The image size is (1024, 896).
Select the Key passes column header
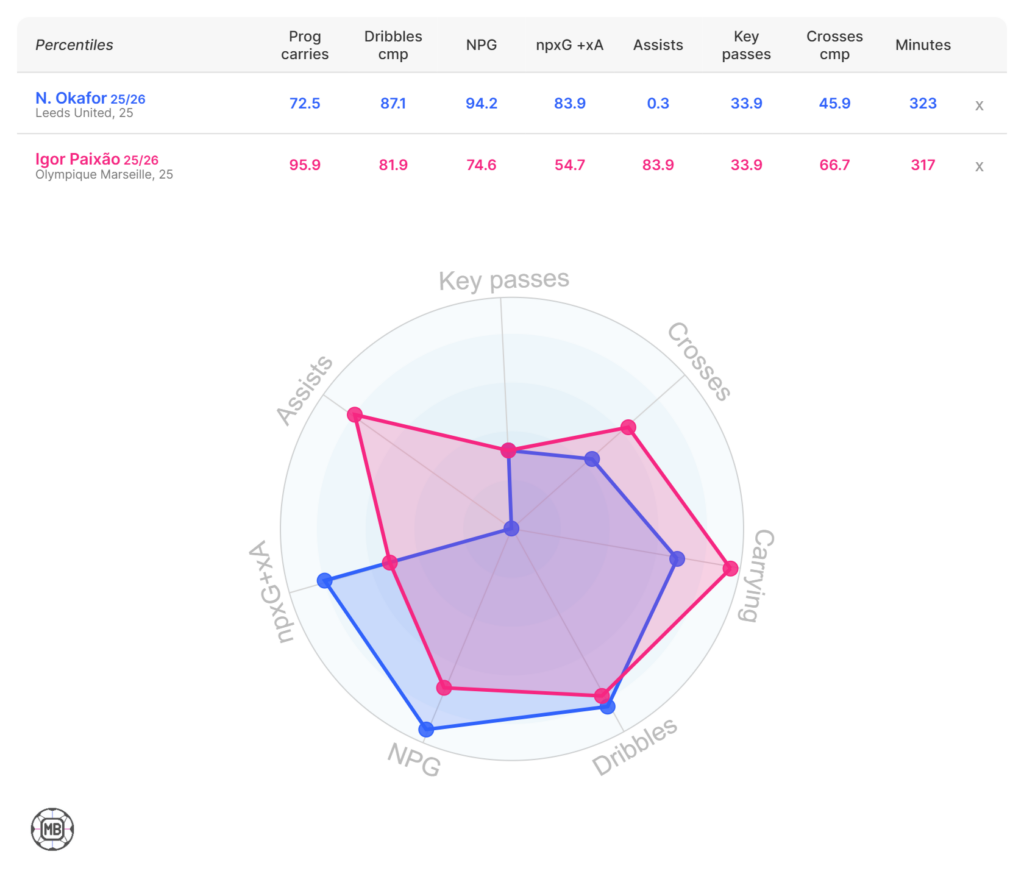point(746,45)
